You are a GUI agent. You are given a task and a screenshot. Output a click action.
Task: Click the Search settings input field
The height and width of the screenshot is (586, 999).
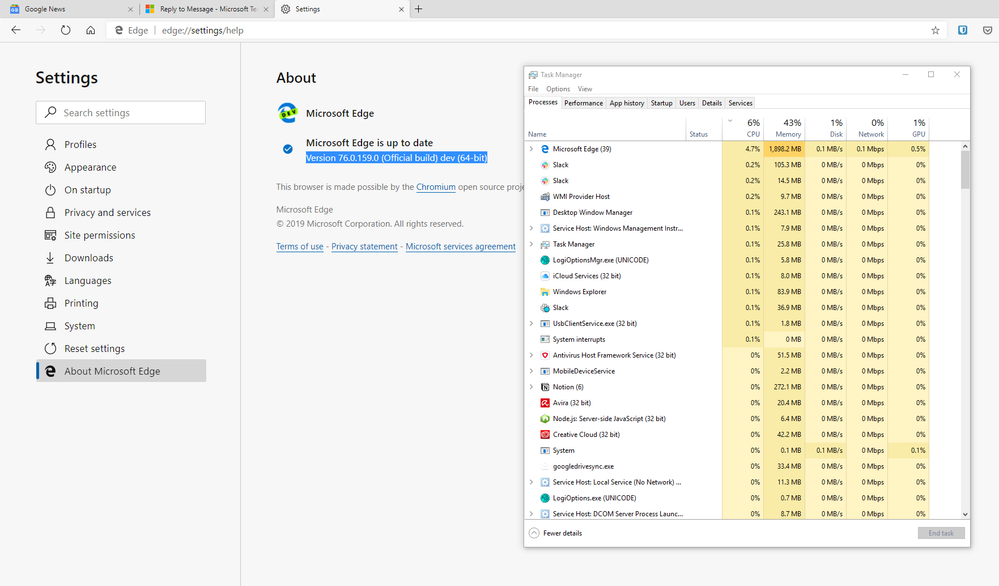120,113
